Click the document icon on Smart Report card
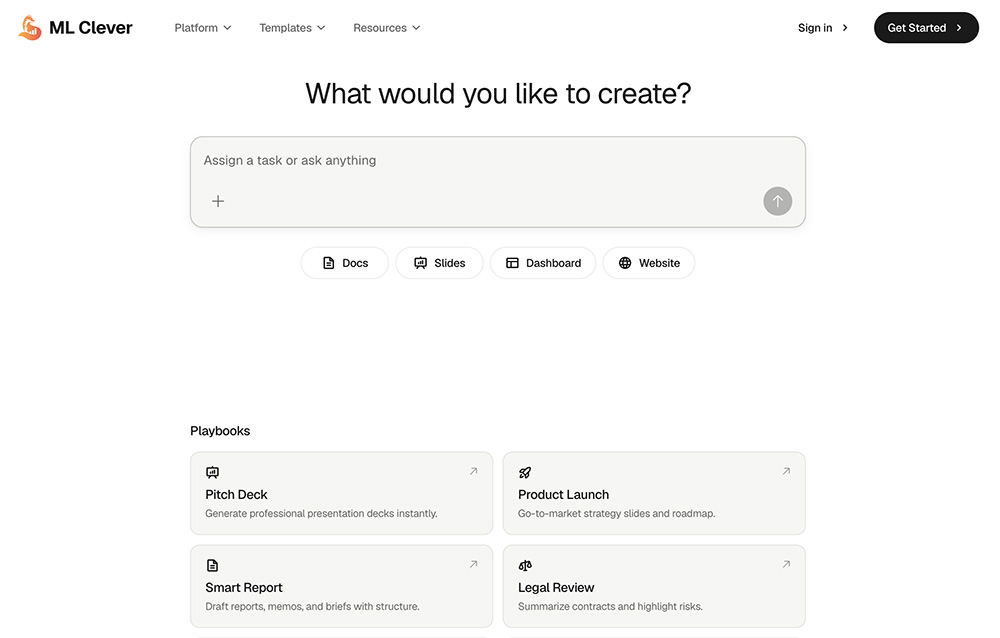The height and width of the screenshot is (638, 1000). (212, 565)
